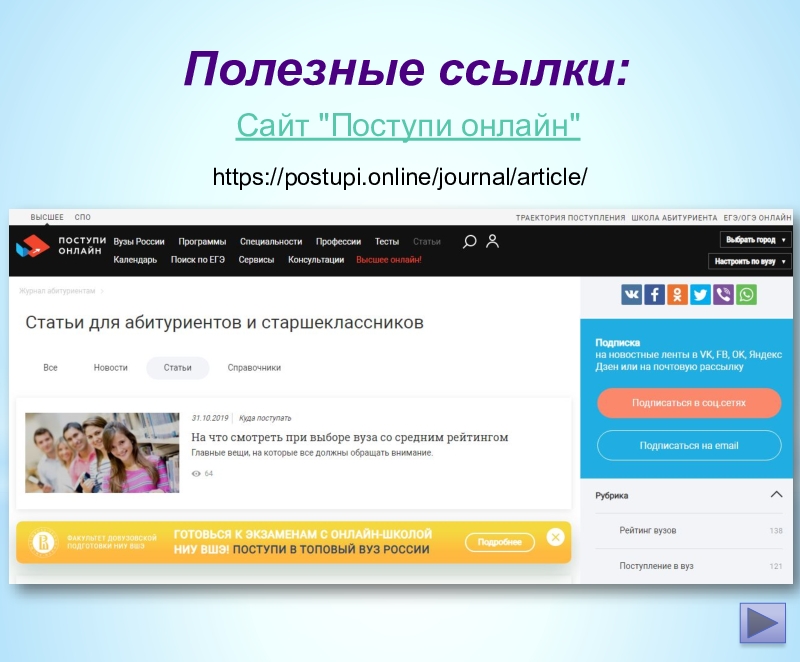Open Сервисы menu item
This screenshot has height=662, width=800.
256,260
